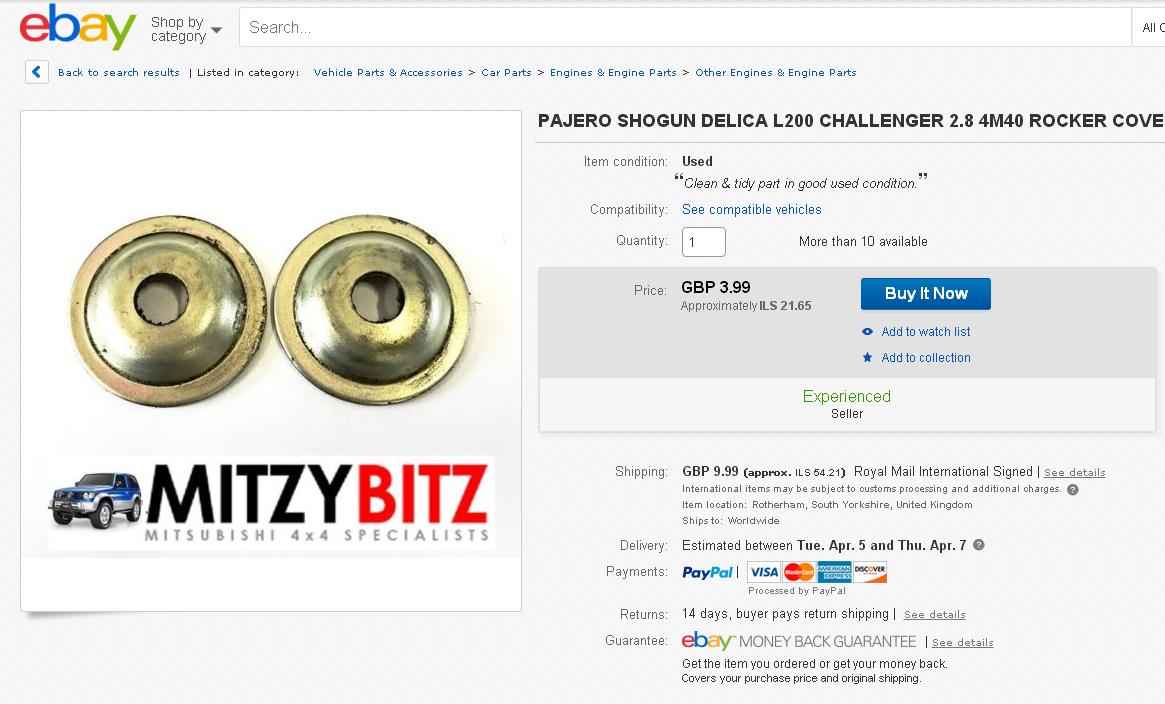This screenshot has height=704, width=1165.
Task: Open See compatible vehicles link
Action: [751, 209]
